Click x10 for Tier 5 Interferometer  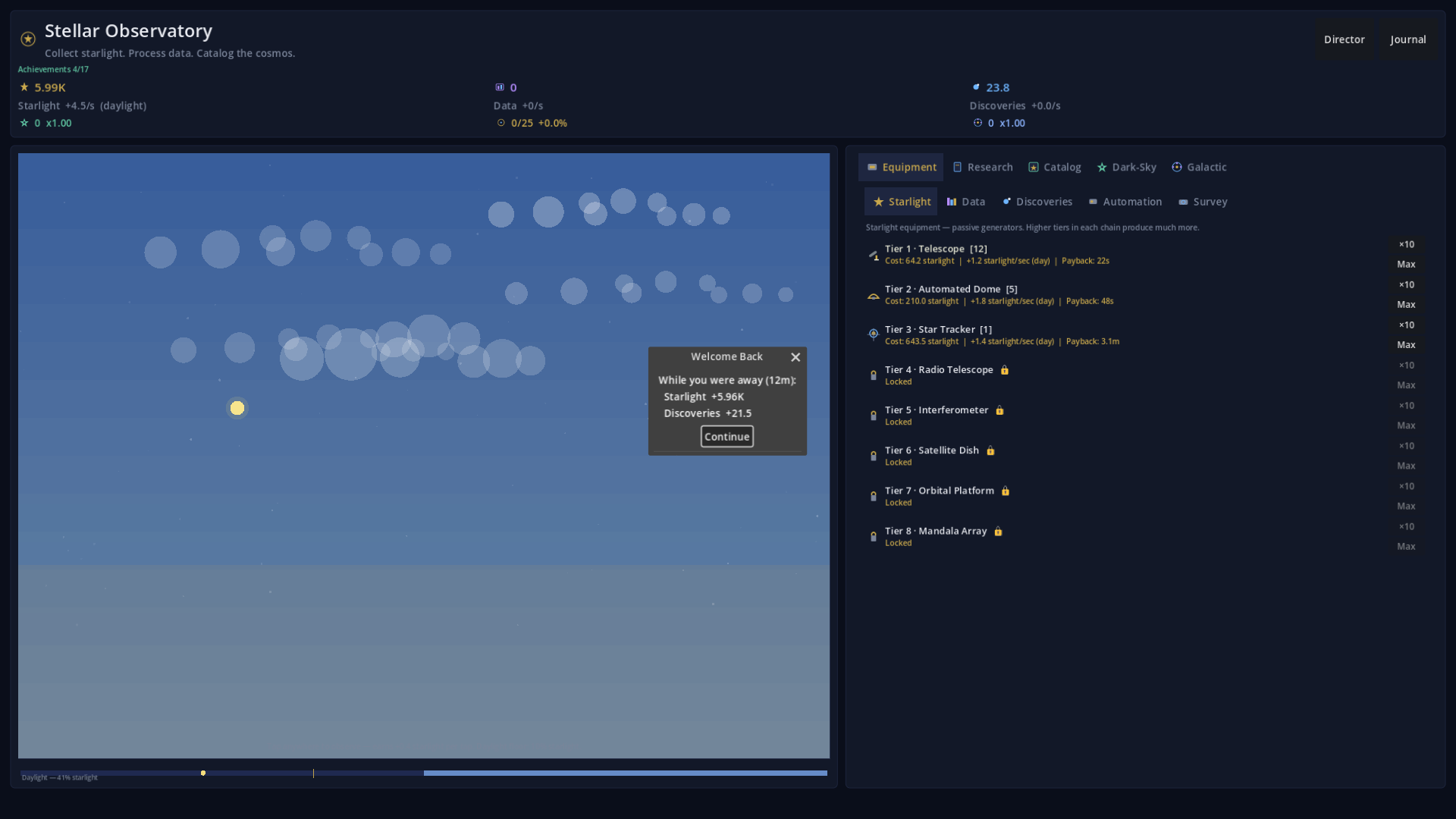click(x=1406, y=405)
